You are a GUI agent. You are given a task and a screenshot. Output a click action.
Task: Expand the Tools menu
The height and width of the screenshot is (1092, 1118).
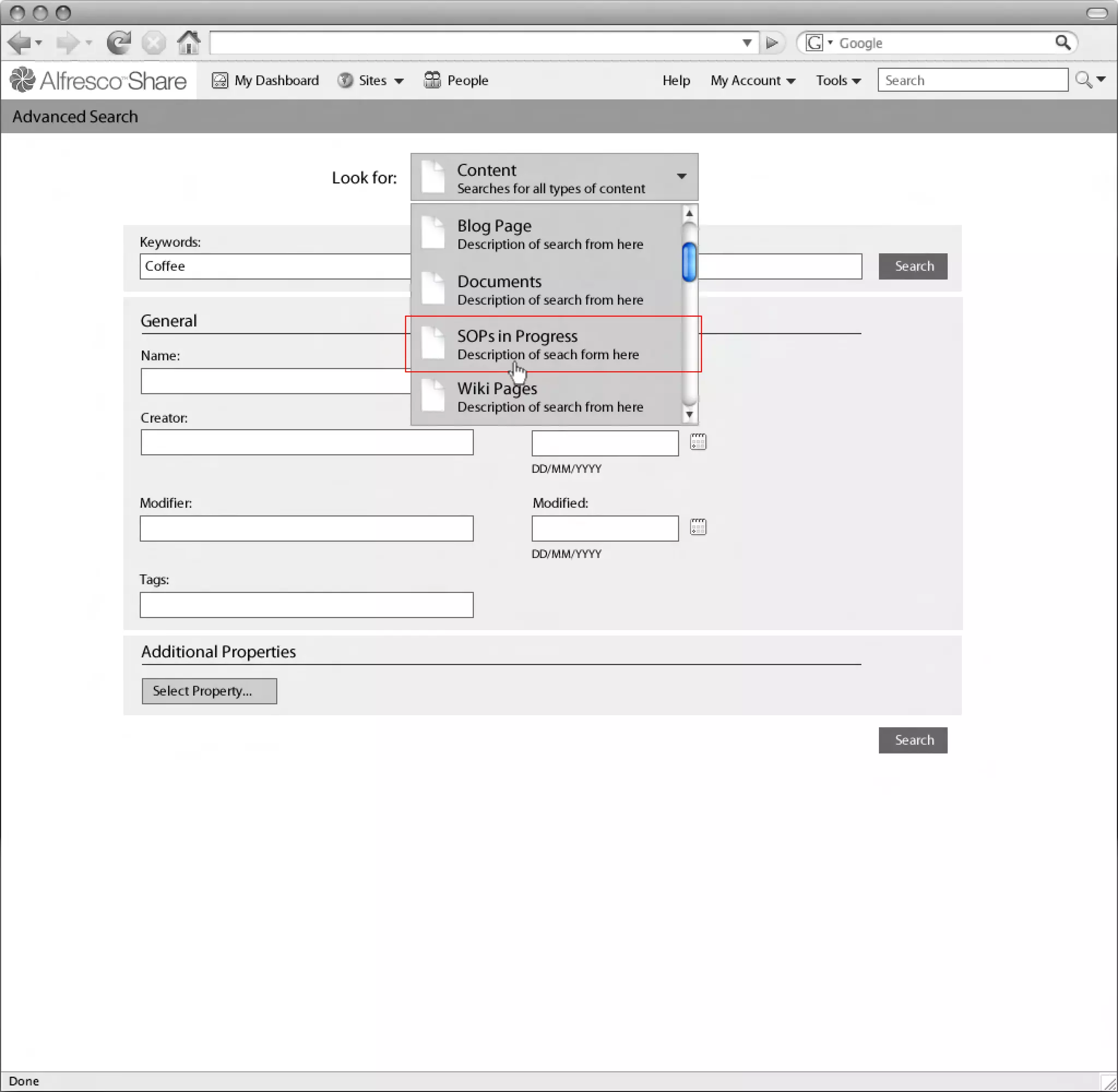click(x=838, y=81)
